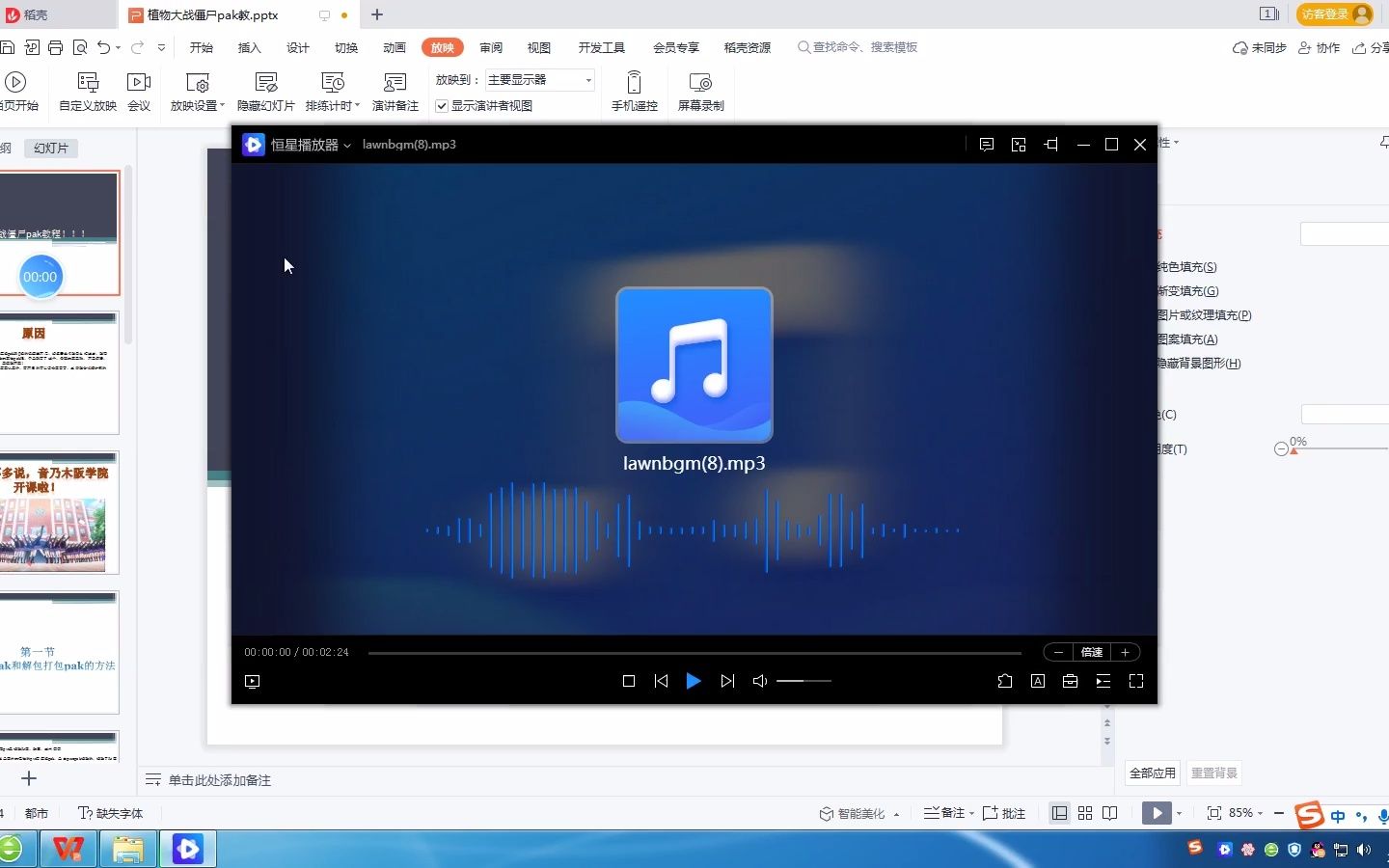
Task: Click the 全部应用 button above status bar
Action: pos(1152,773)
